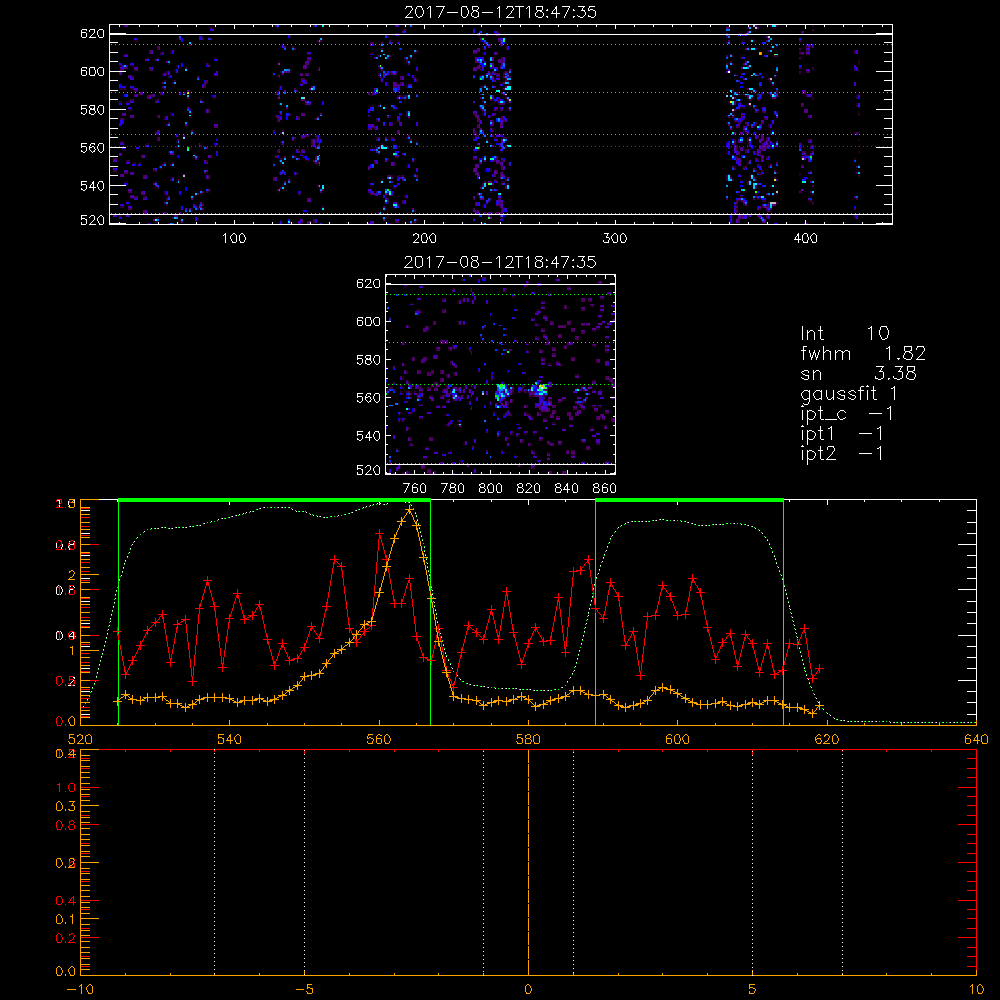Select the 'ipt1 -1' readout line
The width and height of the screenshot is (1000, 1000).
pyautogui.click(x=842, y=434)
